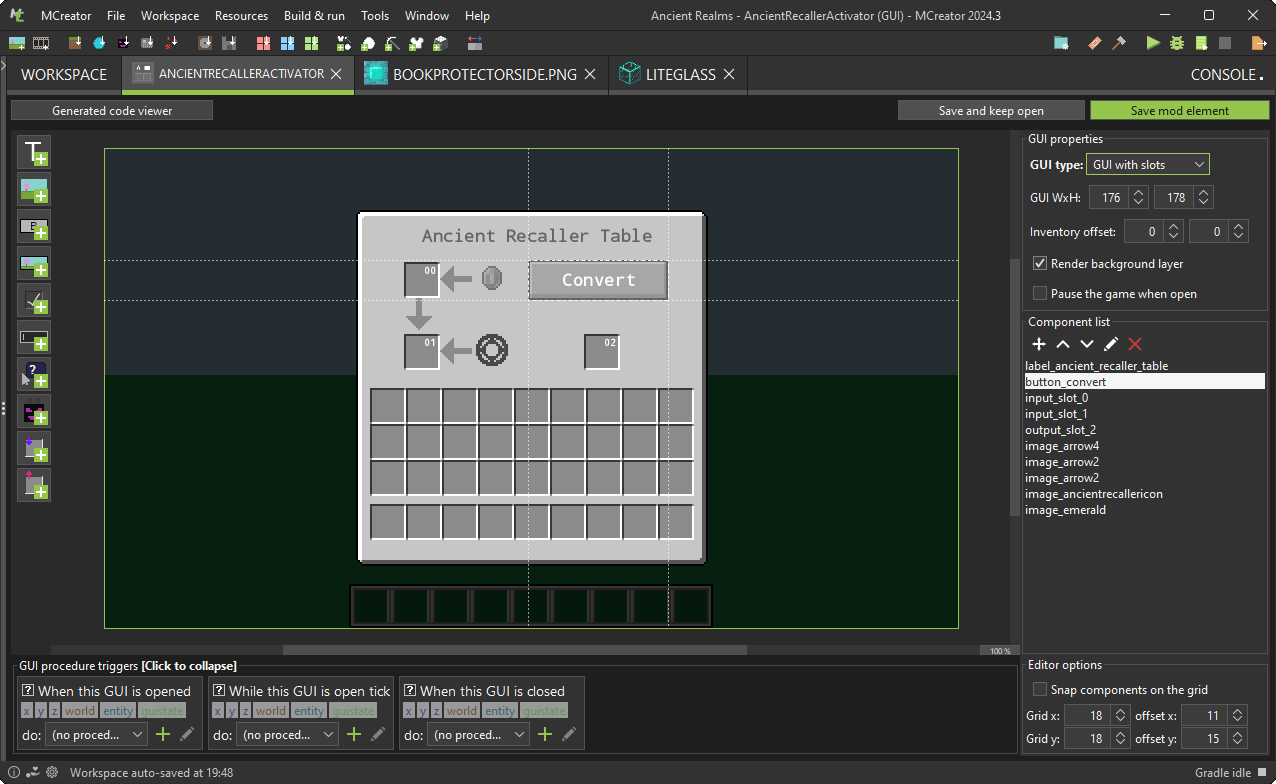Toggle Render background layer checkbox
Viewport: 1276px width, 784px height.
(x=1041, y=264)
